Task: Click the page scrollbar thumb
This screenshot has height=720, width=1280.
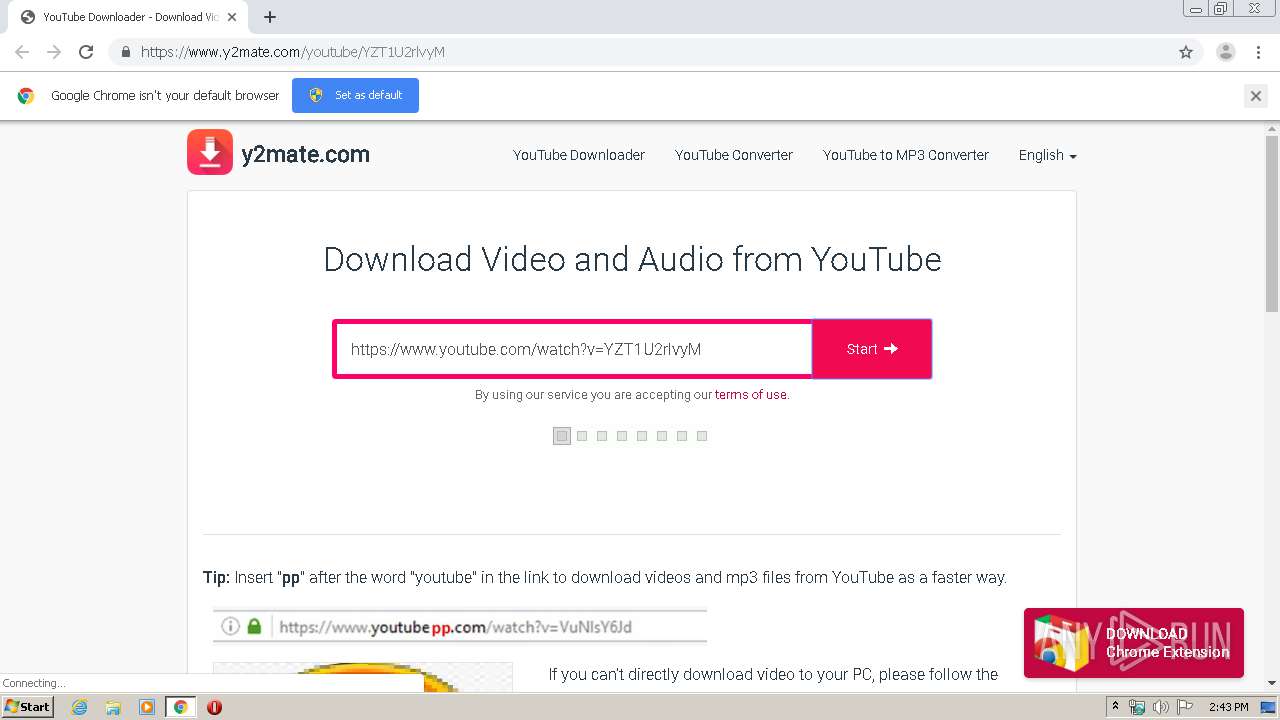Action: (x=1272, y=225)
